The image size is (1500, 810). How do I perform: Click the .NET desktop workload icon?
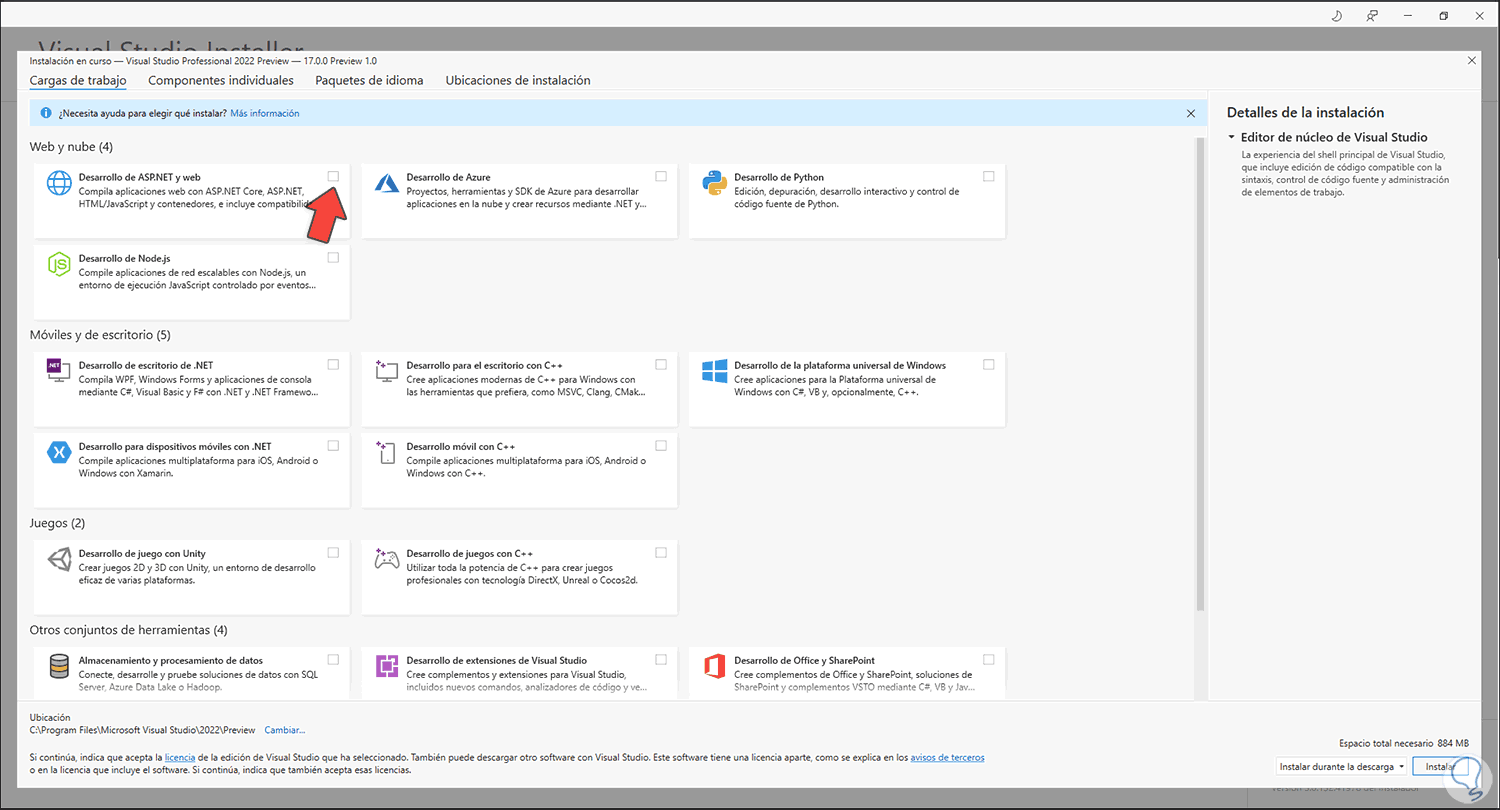pyautogui.click(x=59, y=372)
